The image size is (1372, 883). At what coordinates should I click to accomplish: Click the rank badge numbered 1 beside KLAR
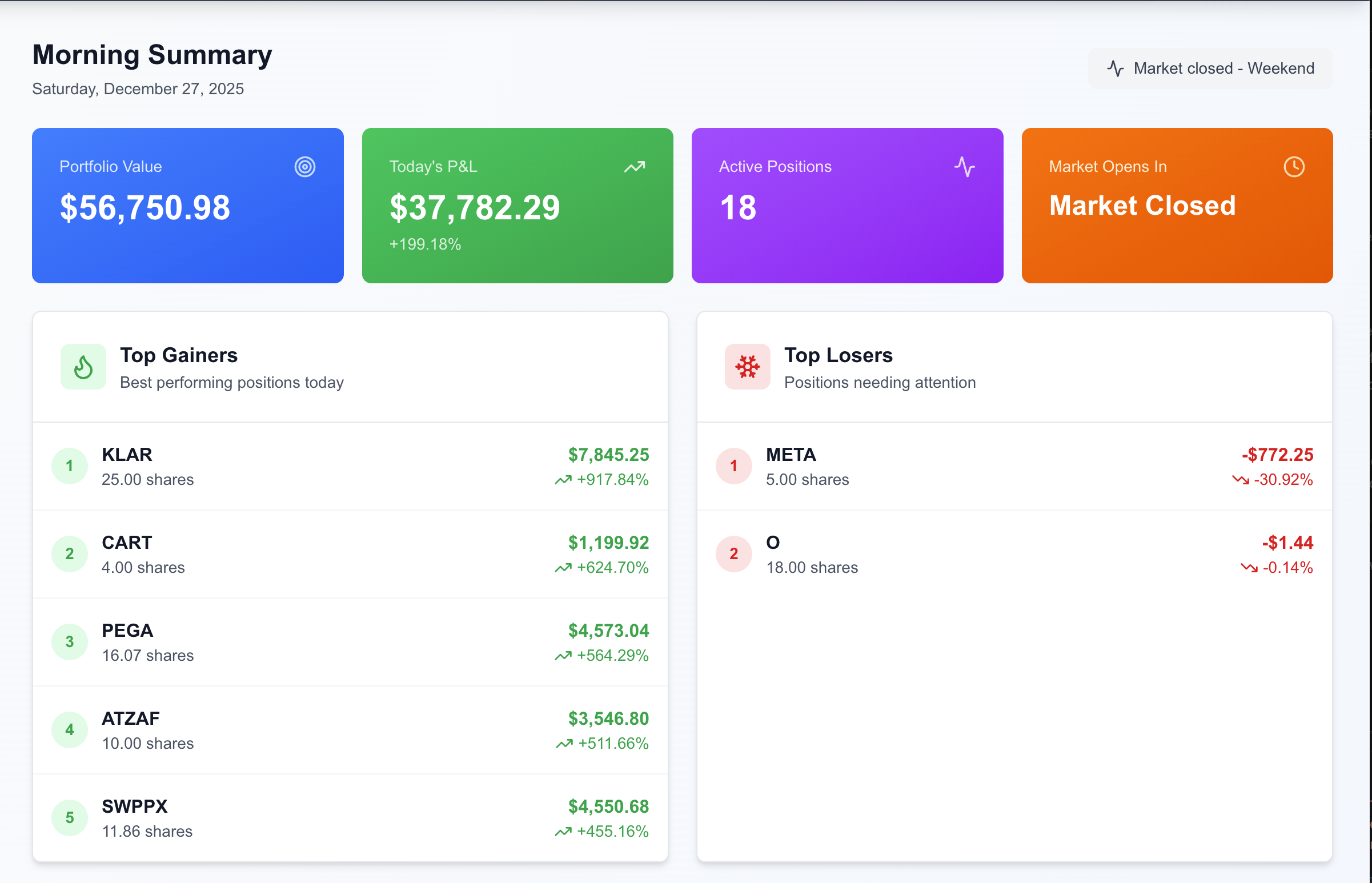(69, 465)
